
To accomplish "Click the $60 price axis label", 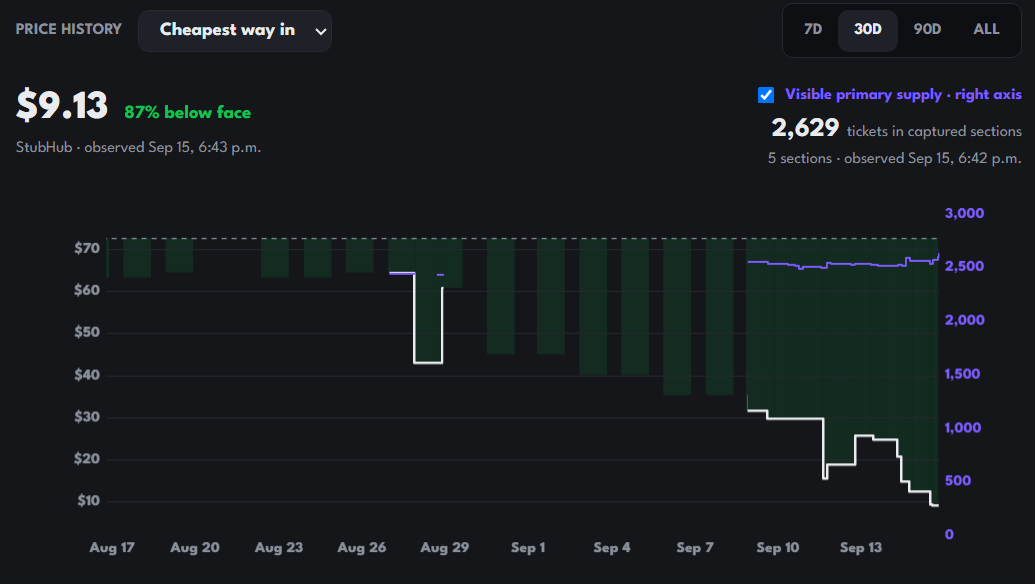I will click(87, 290).
